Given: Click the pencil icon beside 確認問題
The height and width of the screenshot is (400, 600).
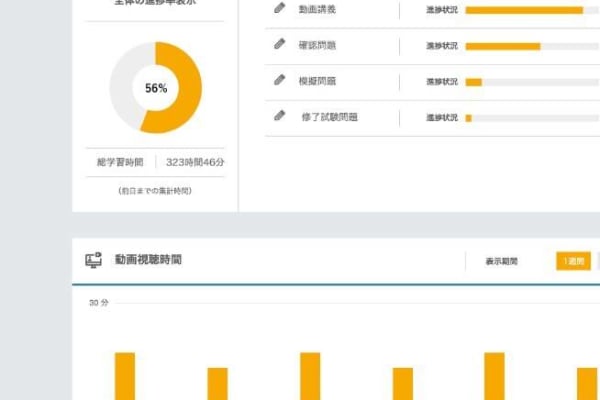Looking at the screenshot, I should (280, 45).
